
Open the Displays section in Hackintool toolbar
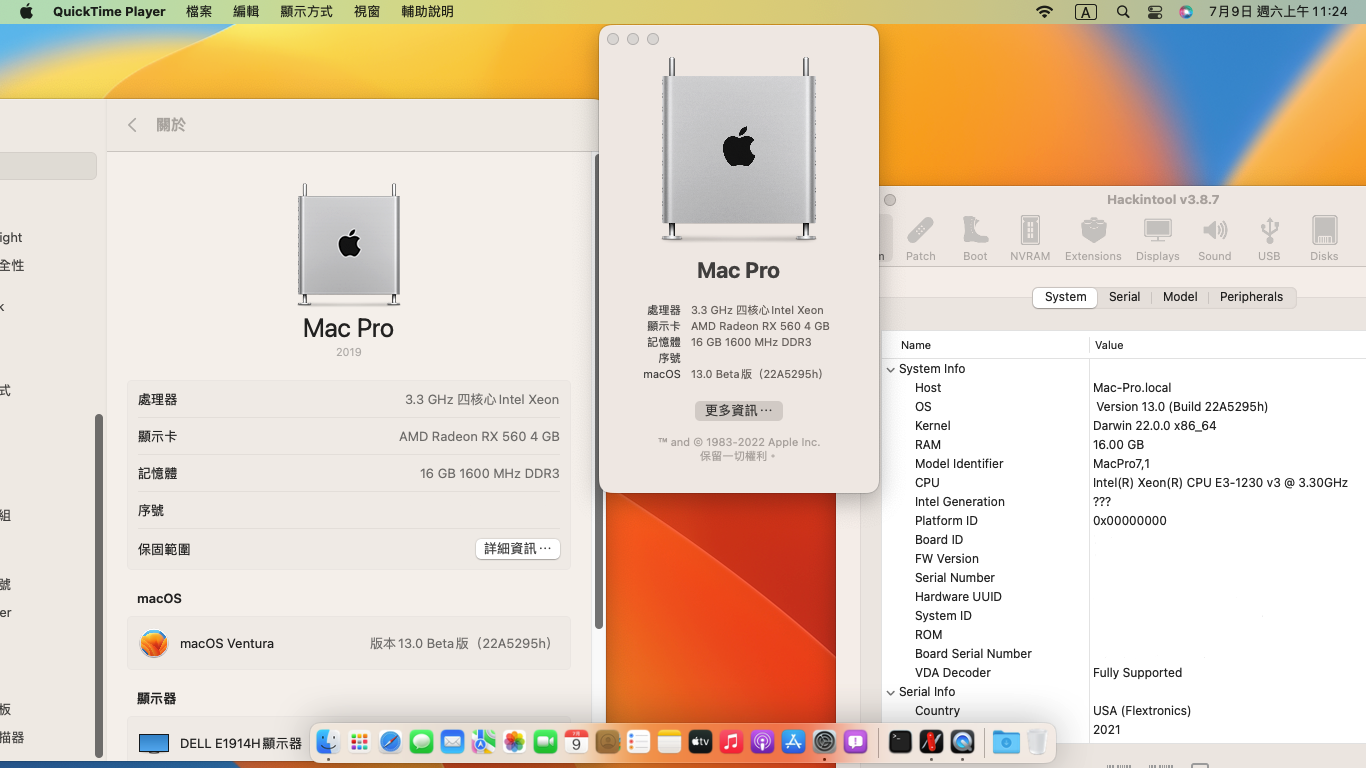tap(1158, 238)
